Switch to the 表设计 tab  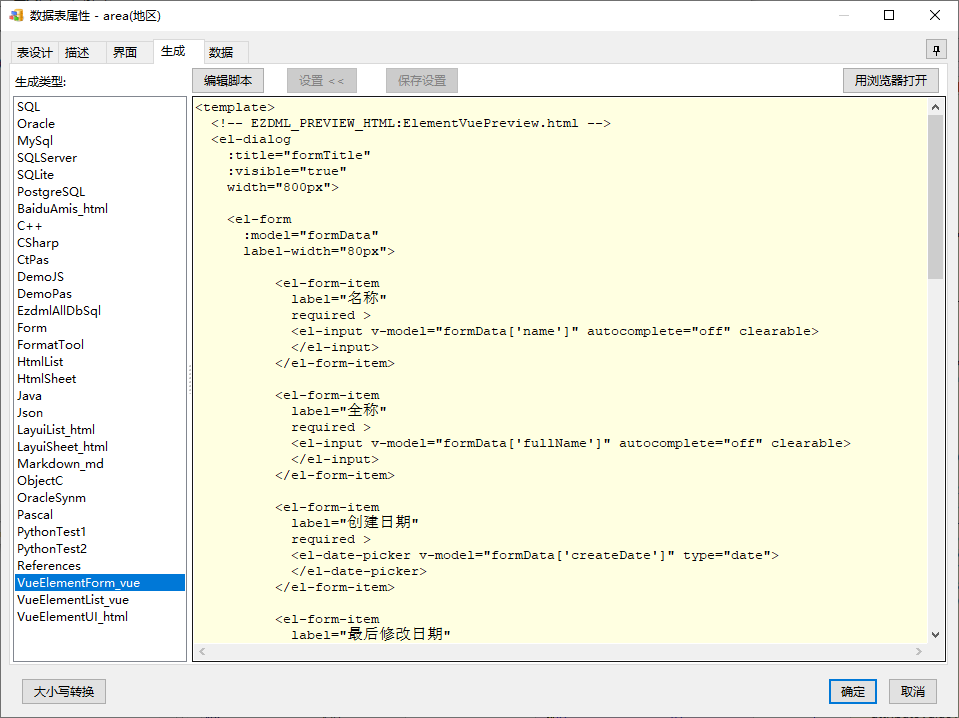(34, 53)
